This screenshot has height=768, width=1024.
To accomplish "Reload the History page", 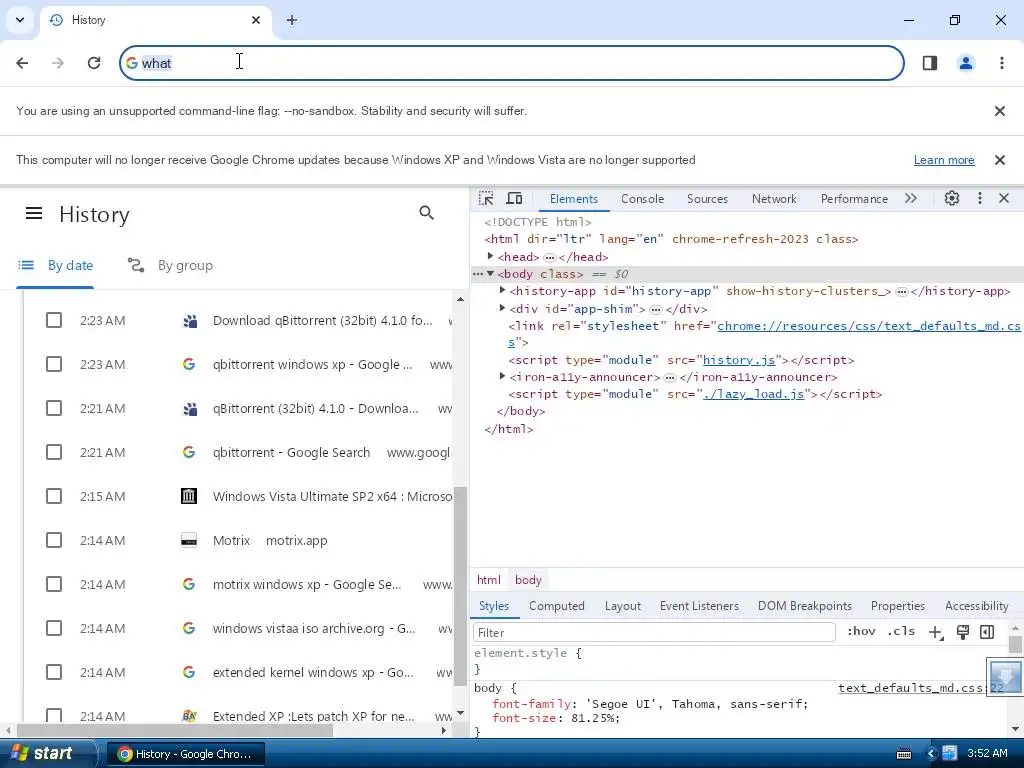I will 94,63.
